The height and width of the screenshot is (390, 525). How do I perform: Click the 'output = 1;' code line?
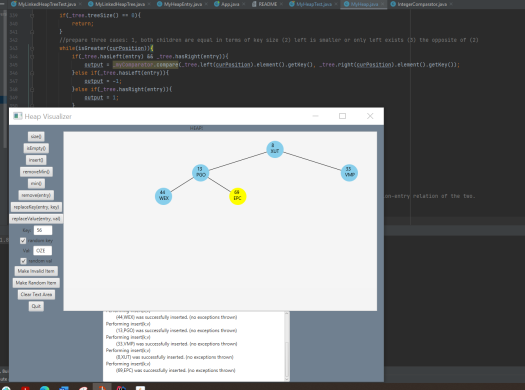(101, 98)
